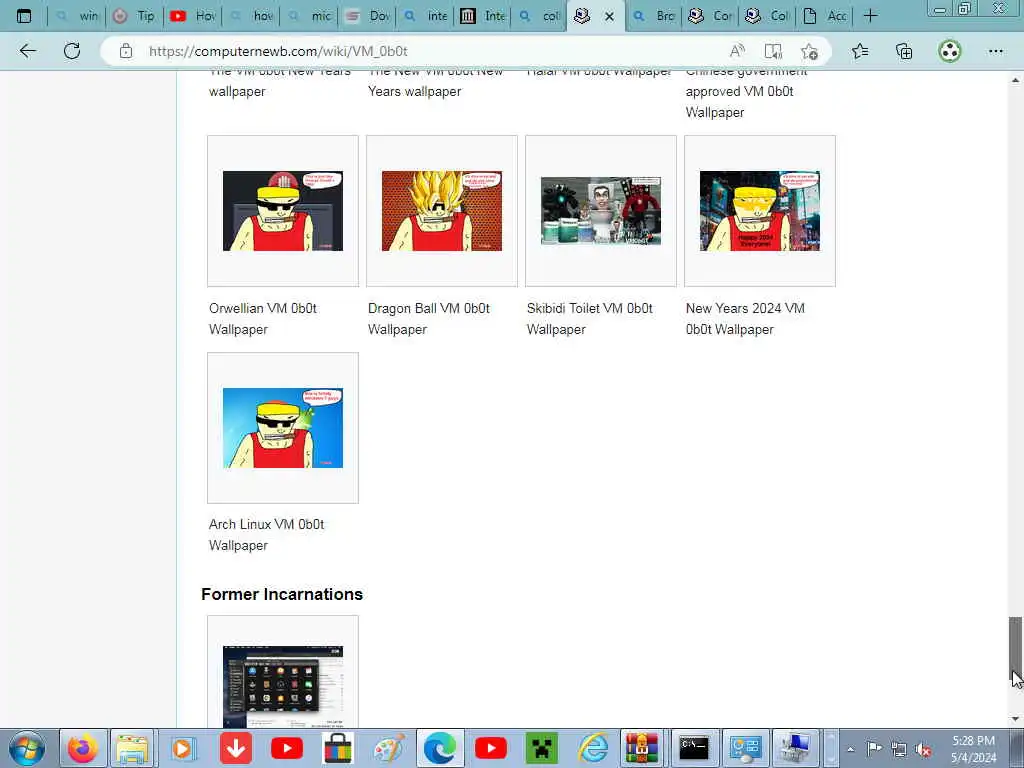Image resolution: width=1024 pixels, height=768 pixels.
Task: Launch Paint from the taskbar
Action: point(389,748)
